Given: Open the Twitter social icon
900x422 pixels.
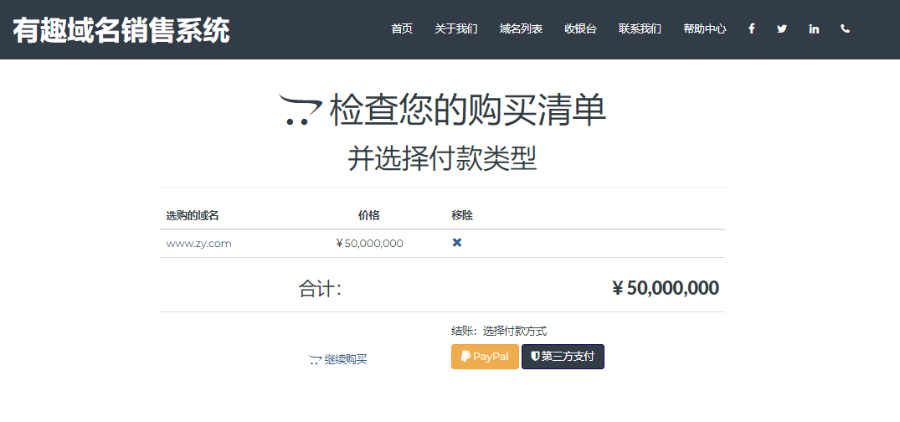Looking at the screenshot, I should [782, 29].
